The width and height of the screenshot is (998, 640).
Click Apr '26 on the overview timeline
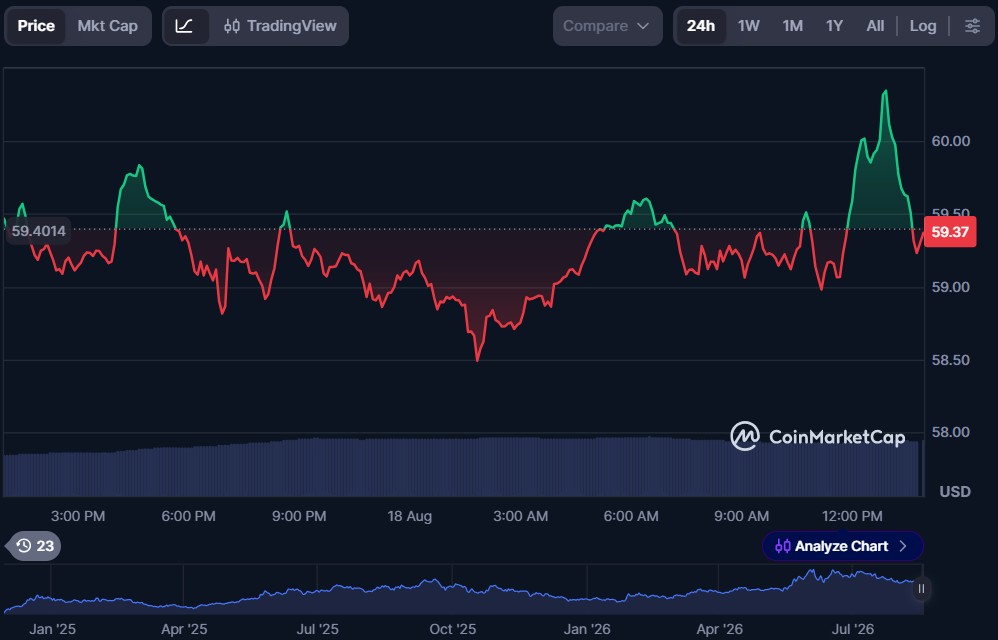coord(719,629)
